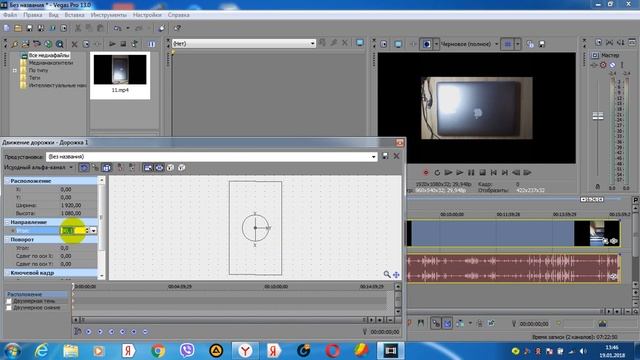Toggle auto preview button in media panel

[x=134, y=44]
